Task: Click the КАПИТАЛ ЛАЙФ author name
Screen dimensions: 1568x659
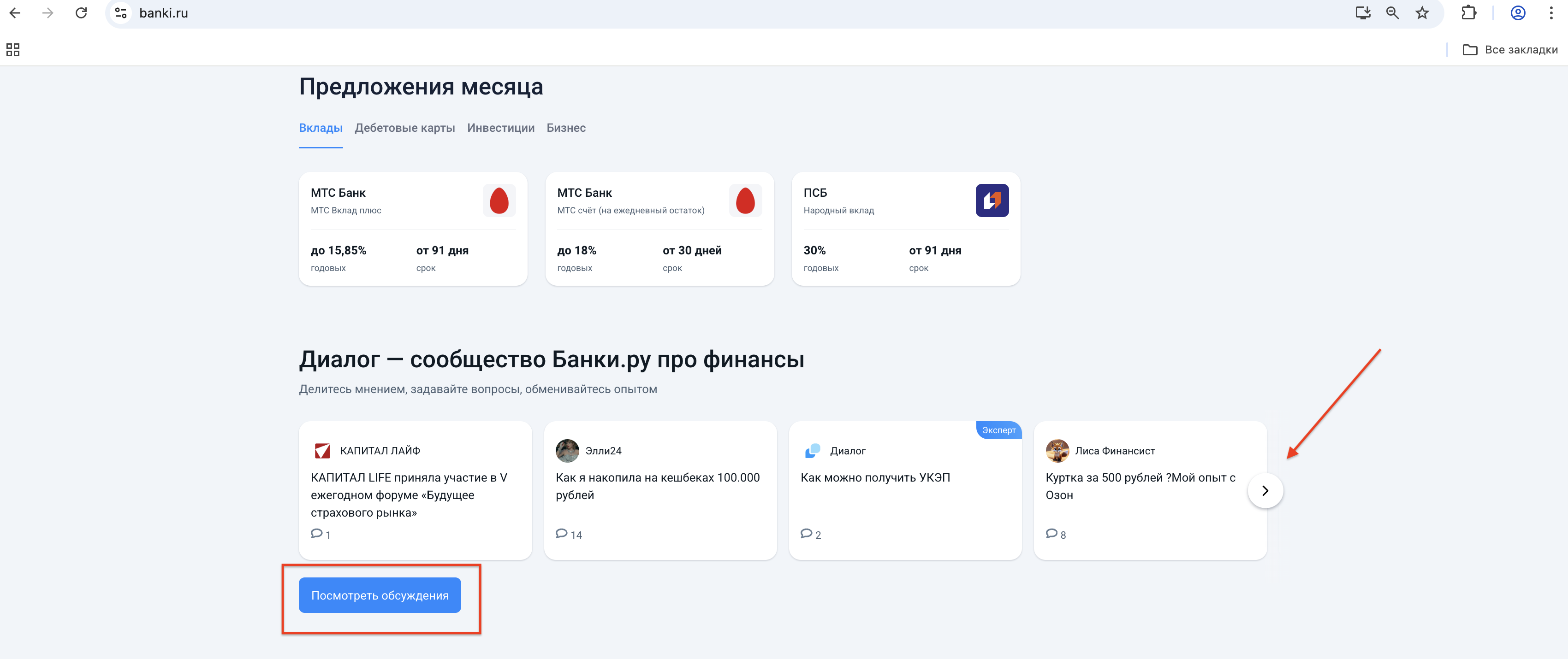Action: pos(380,451)
